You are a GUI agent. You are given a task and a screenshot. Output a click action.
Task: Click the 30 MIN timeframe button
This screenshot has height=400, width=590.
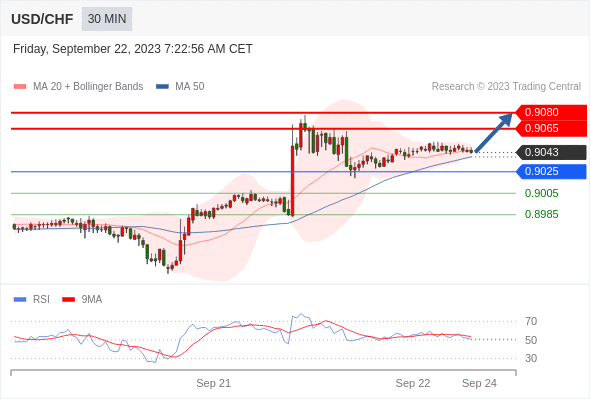pos(107,19)
